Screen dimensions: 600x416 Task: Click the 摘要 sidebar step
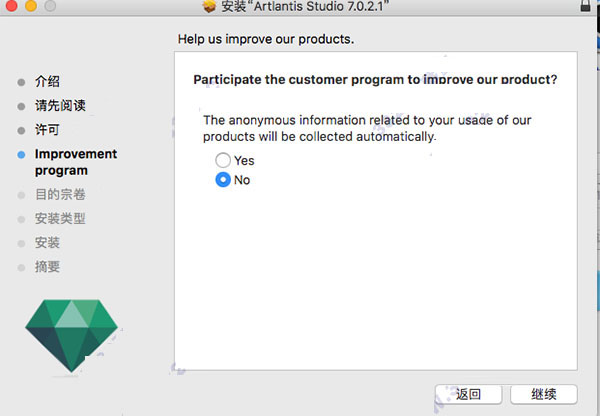click(x=47, y=267)
